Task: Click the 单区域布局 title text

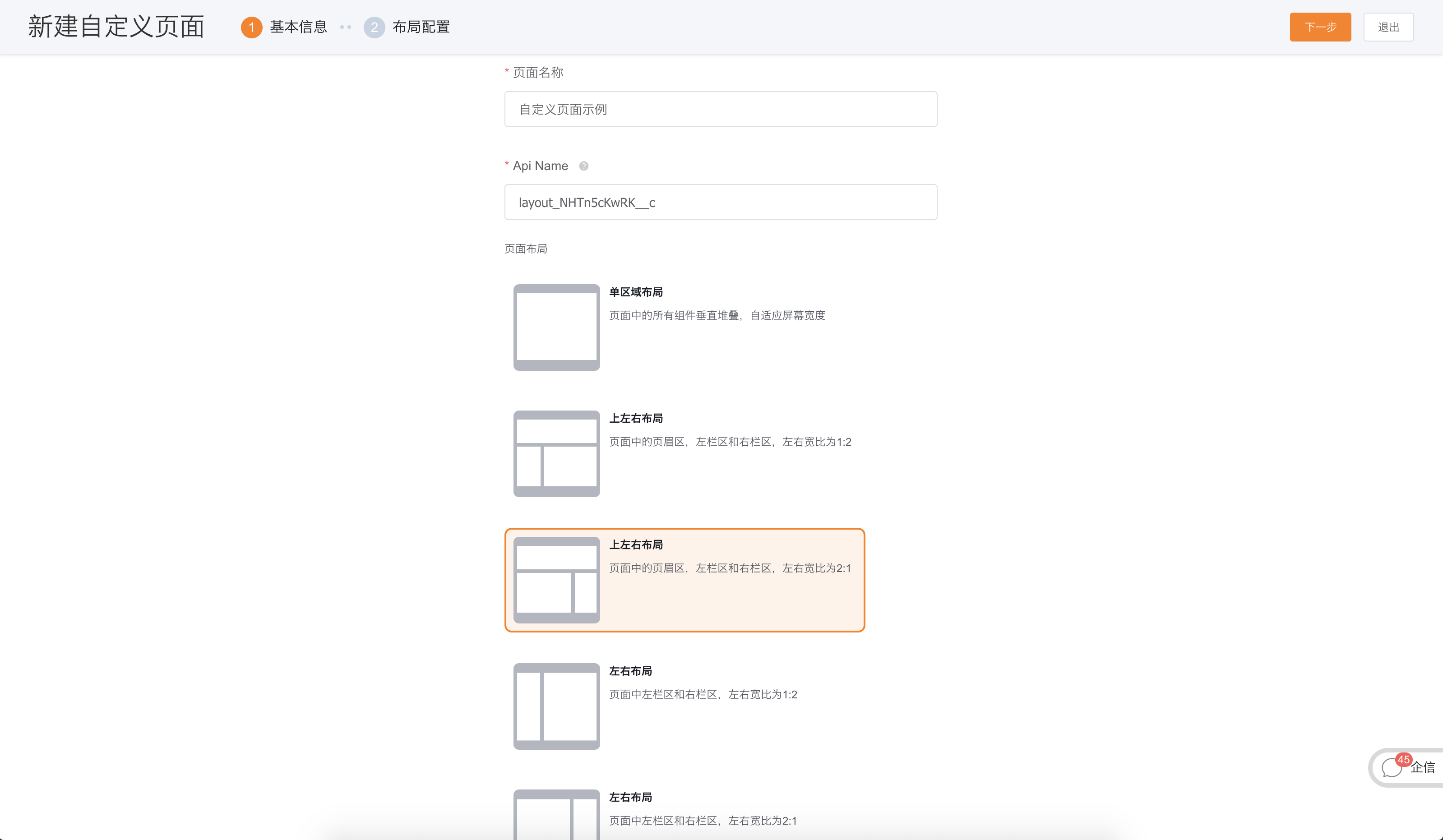Action: click(x=636, y=292)
